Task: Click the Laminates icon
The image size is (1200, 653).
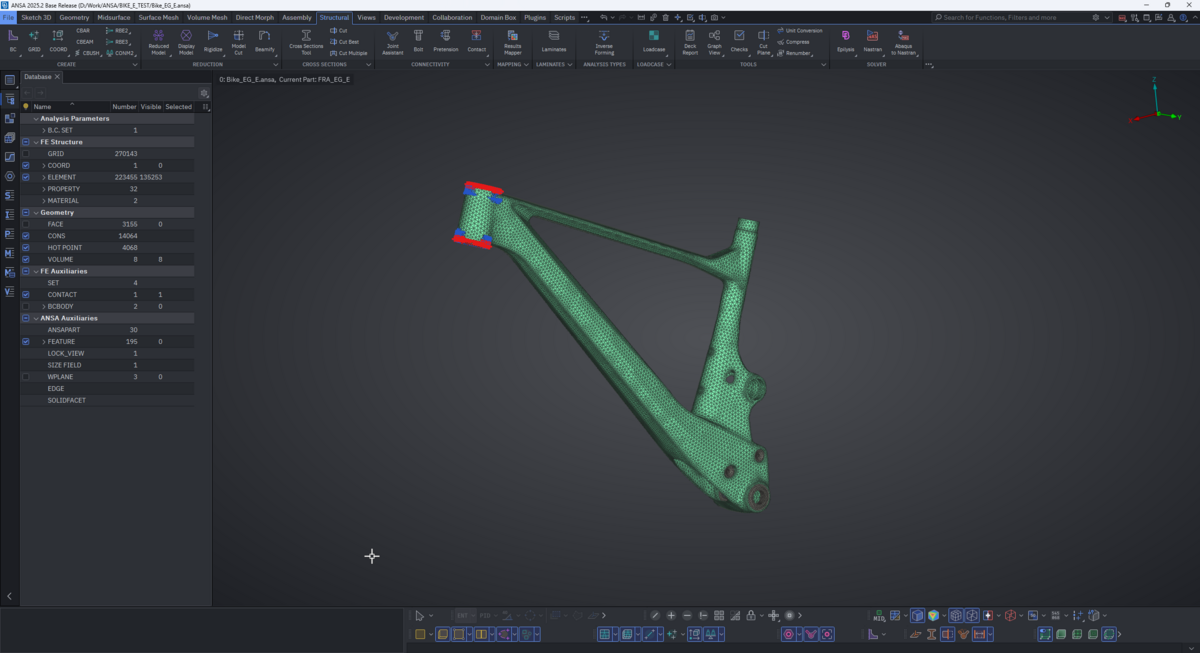Action: click(553, 36)
